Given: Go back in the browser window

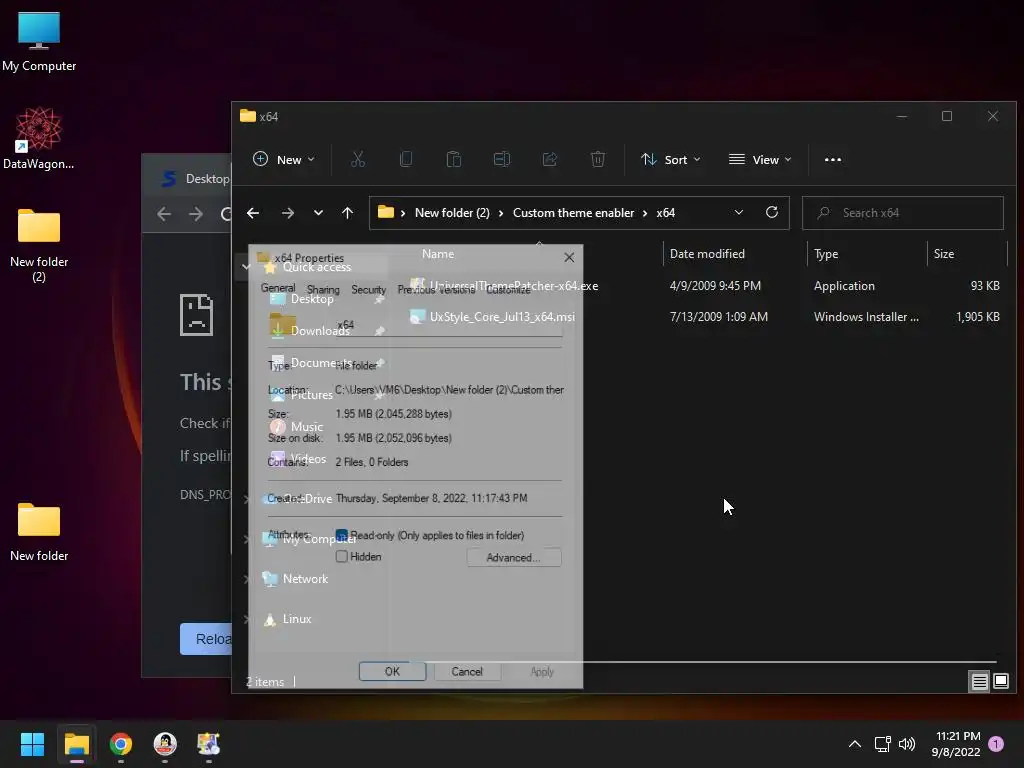Looking at the screenshot, I should tap(164, 214).
